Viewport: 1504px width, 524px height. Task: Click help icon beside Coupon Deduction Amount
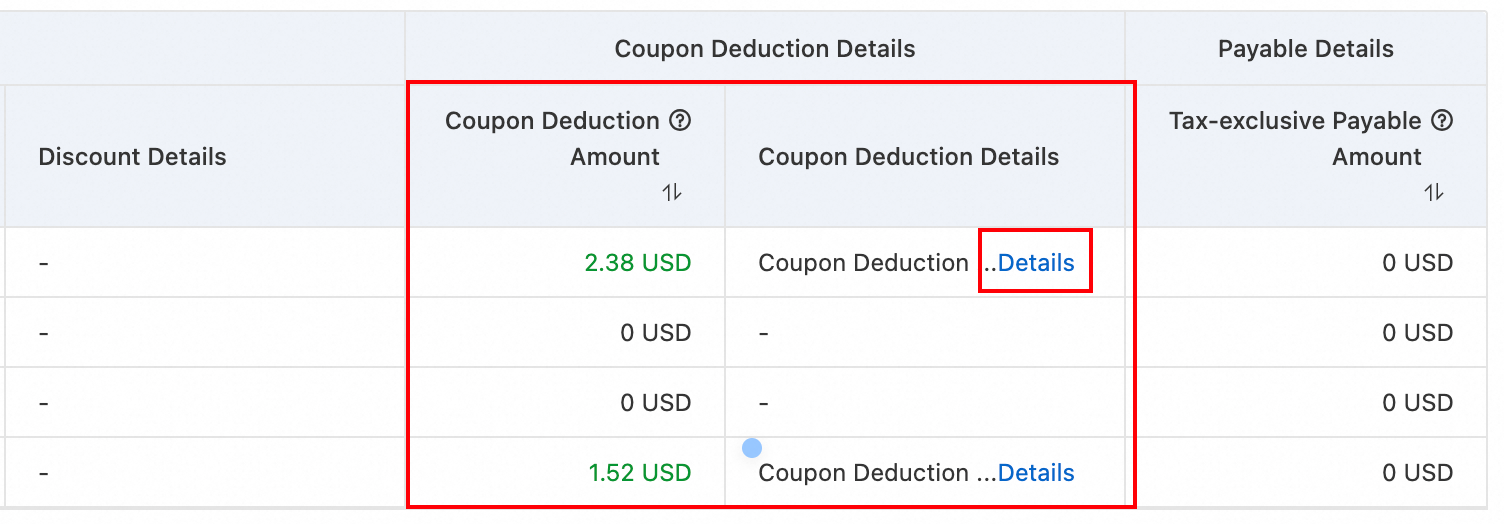tap(680, 121)
